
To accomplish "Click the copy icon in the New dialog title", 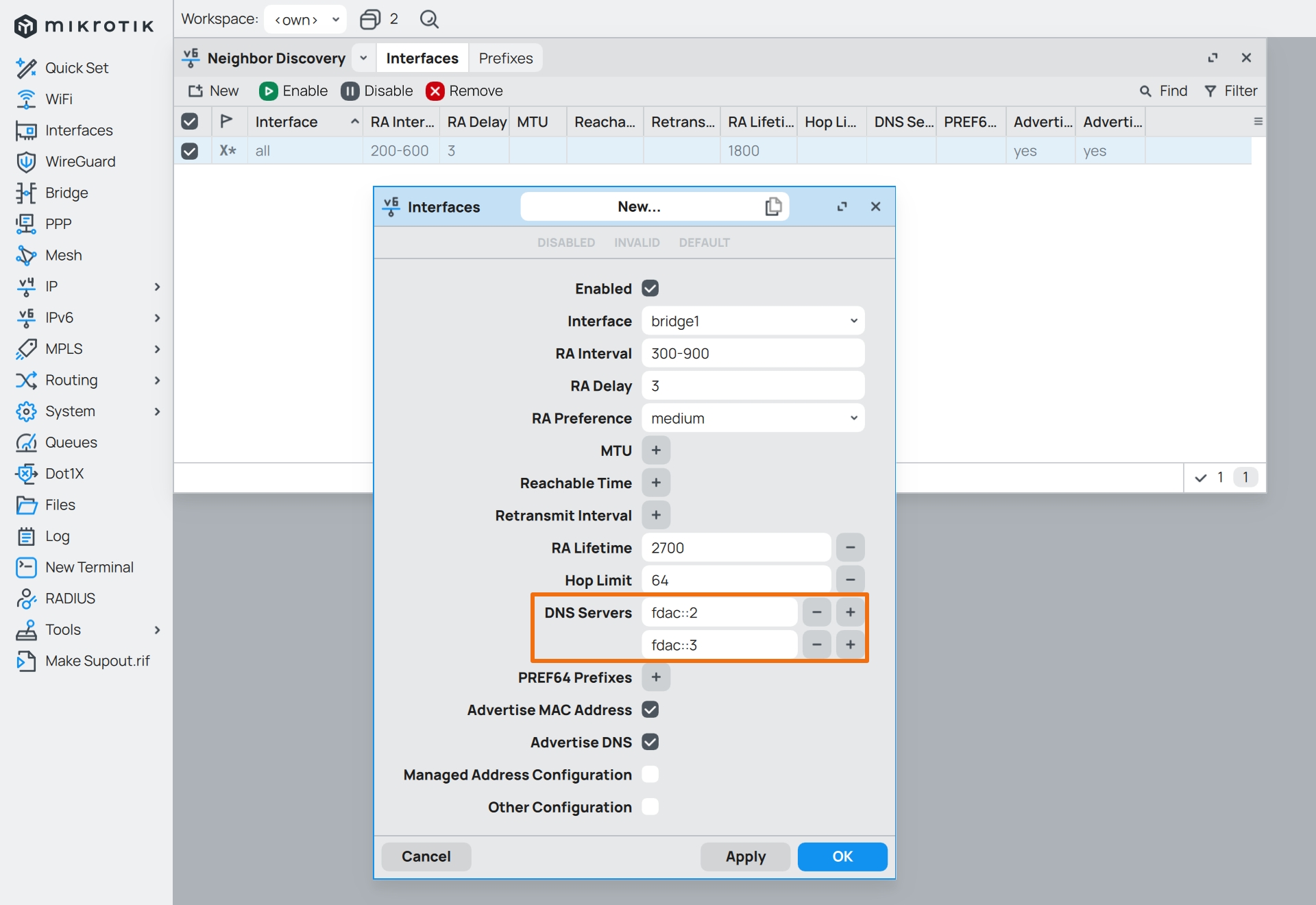I will 773,206.
